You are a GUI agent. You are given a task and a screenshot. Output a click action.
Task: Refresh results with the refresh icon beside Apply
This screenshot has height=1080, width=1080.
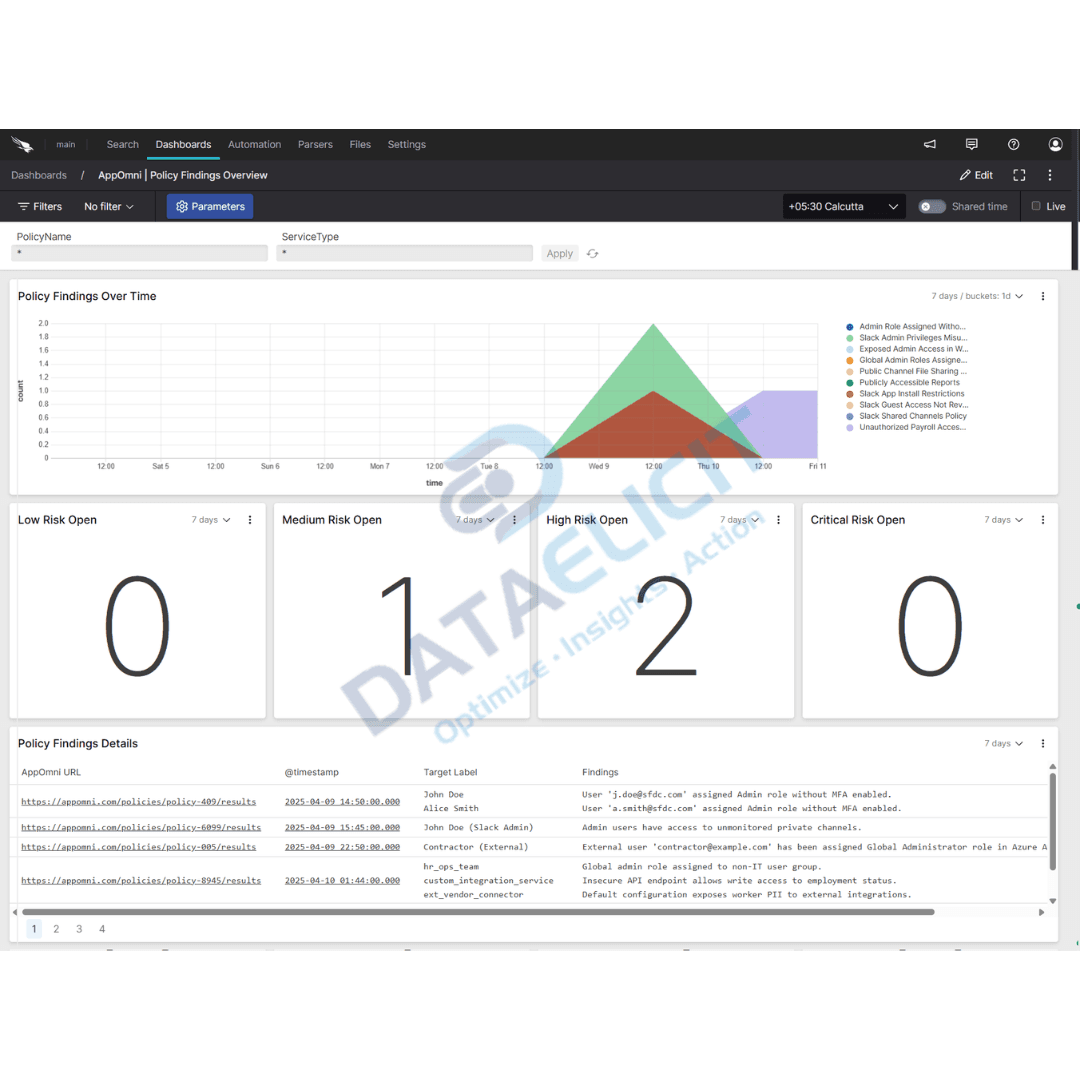click(x=592, y=253)
